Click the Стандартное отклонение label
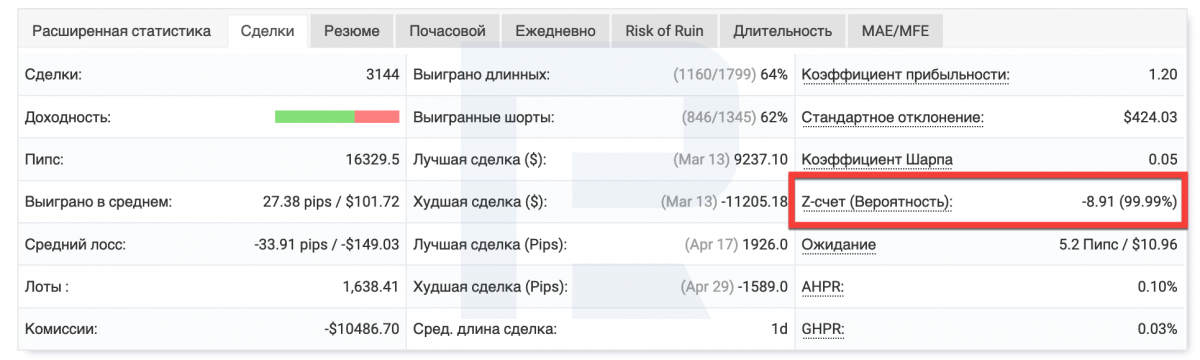This screenshot has height=360, width=1200. 892,118
